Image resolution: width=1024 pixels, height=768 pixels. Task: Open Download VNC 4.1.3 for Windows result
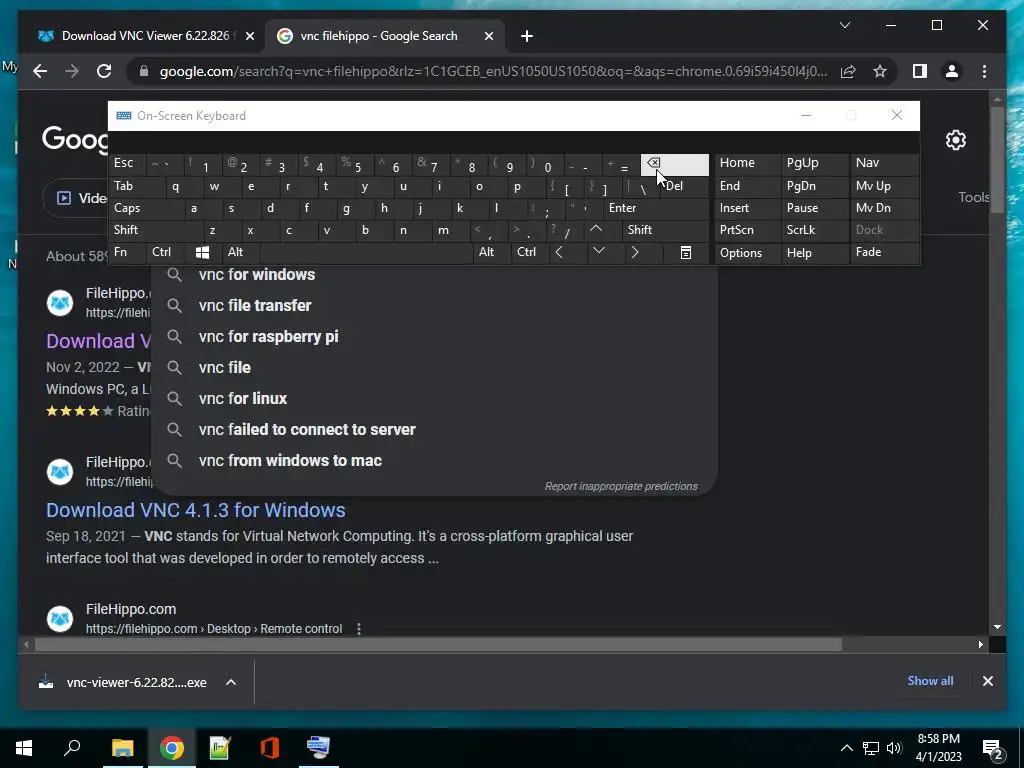coord(195,510)
